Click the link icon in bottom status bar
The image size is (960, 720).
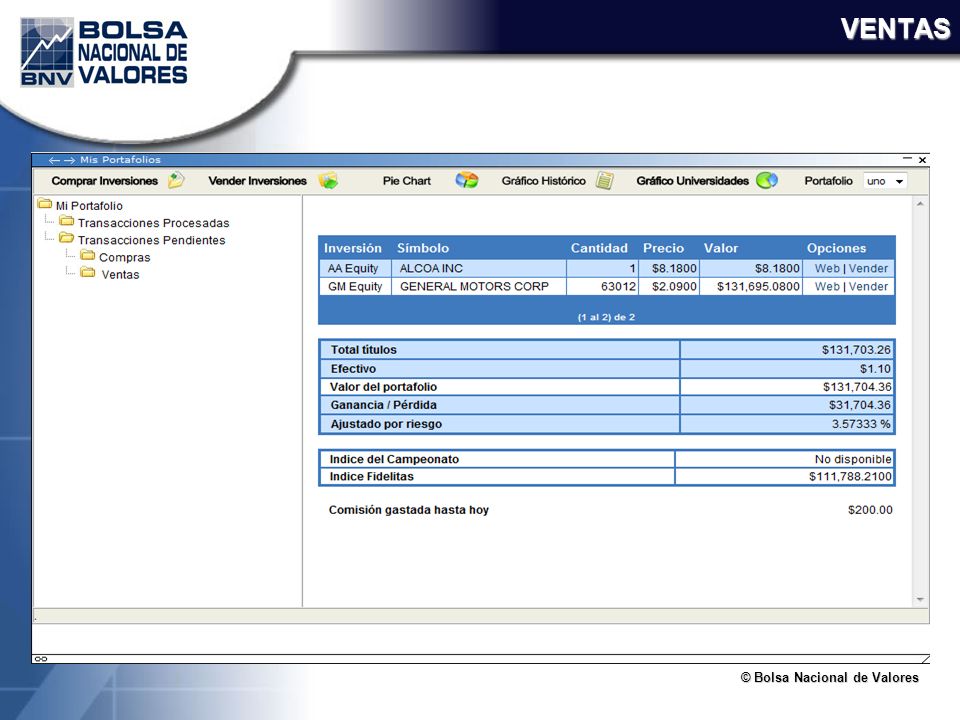coord(41,659)
